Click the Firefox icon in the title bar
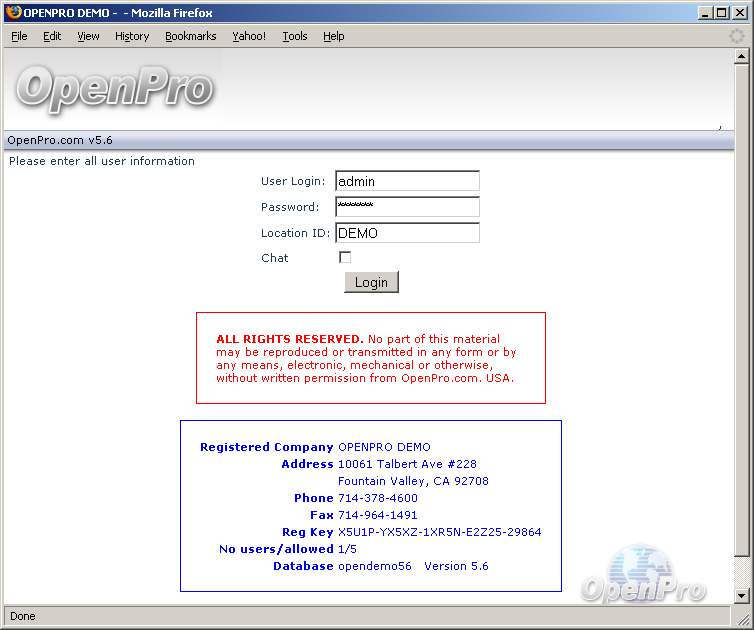Screen dimensions: 754x630 click(13, 13)
